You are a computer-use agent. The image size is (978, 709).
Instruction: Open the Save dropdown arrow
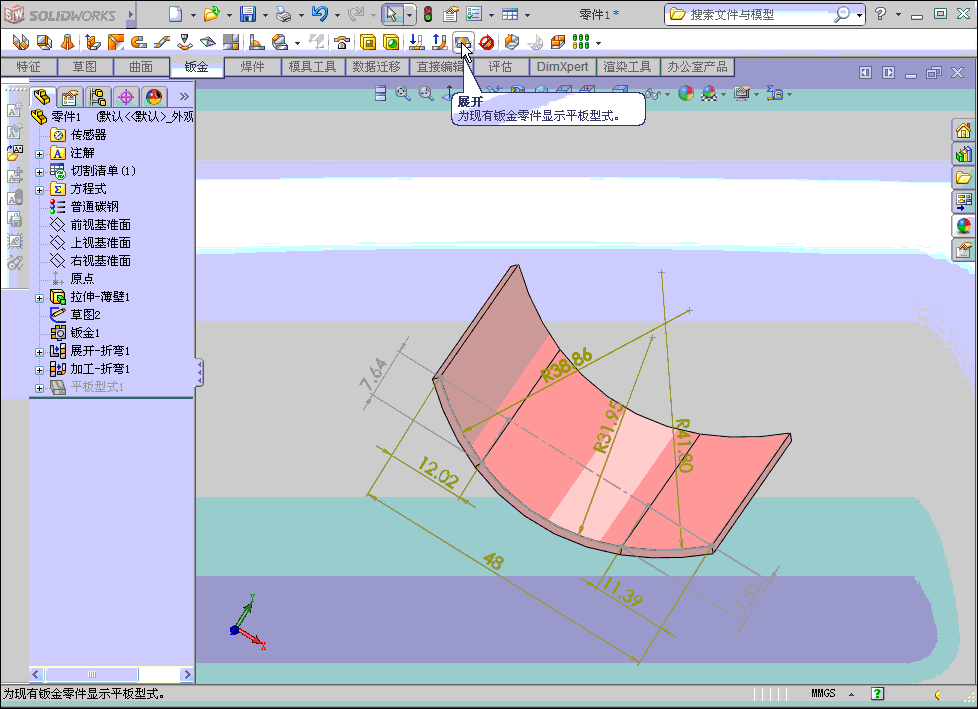(x=264, y=15)
